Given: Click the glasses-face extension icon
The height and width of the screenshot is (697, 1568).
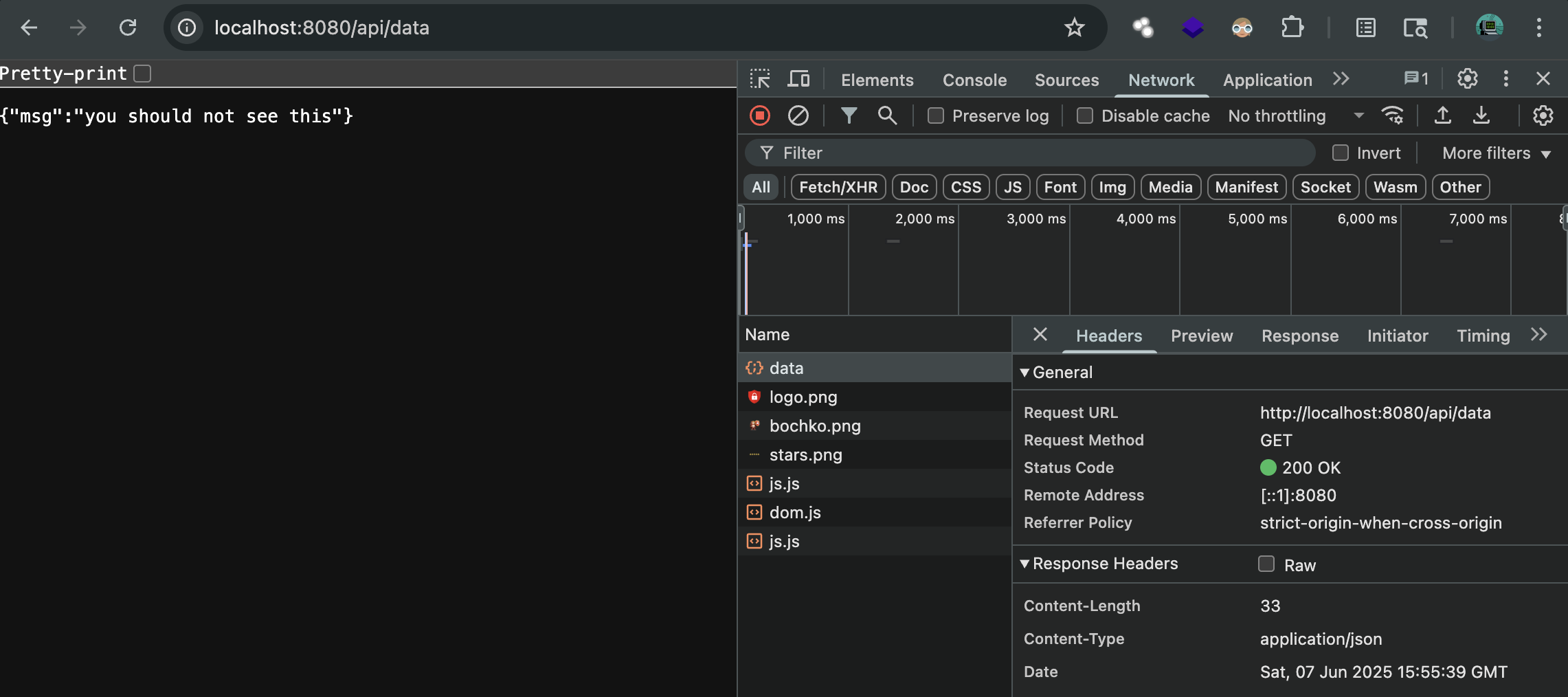Looking at the screenshot, I should tap(1242, 27).
